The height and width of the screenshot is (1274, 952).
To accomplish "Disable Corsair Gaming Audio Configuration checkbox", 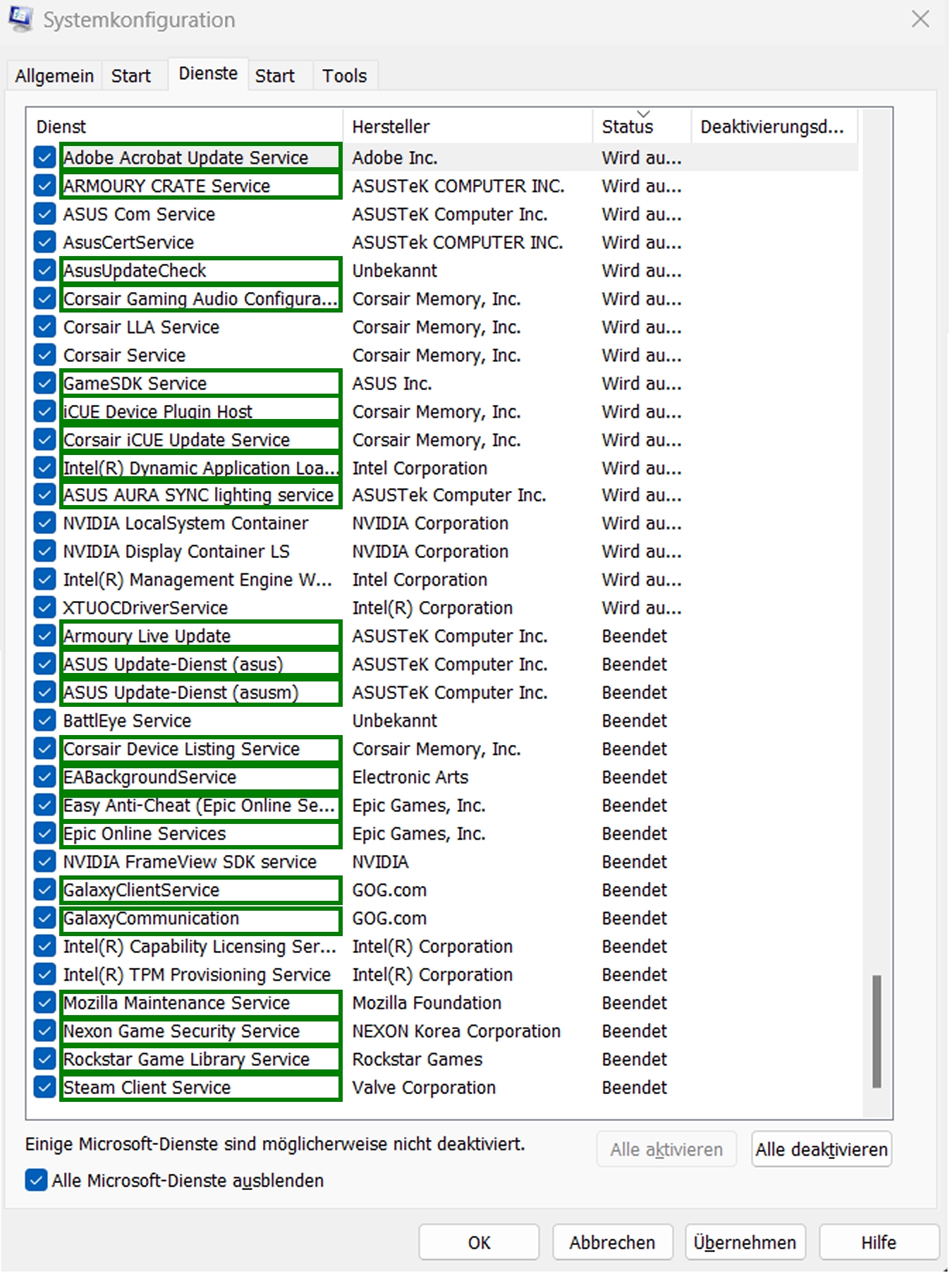I will click(44, 298).
